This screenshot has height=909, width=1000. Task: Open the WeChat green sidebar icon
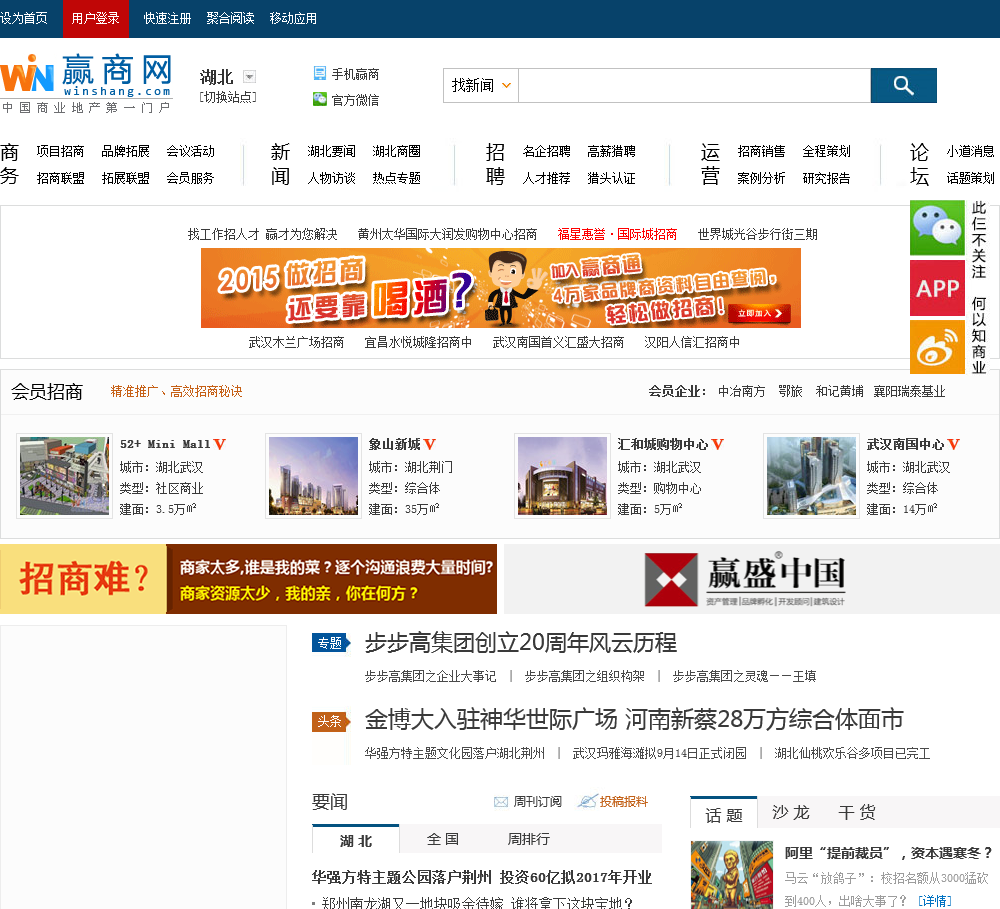[937, 228]
